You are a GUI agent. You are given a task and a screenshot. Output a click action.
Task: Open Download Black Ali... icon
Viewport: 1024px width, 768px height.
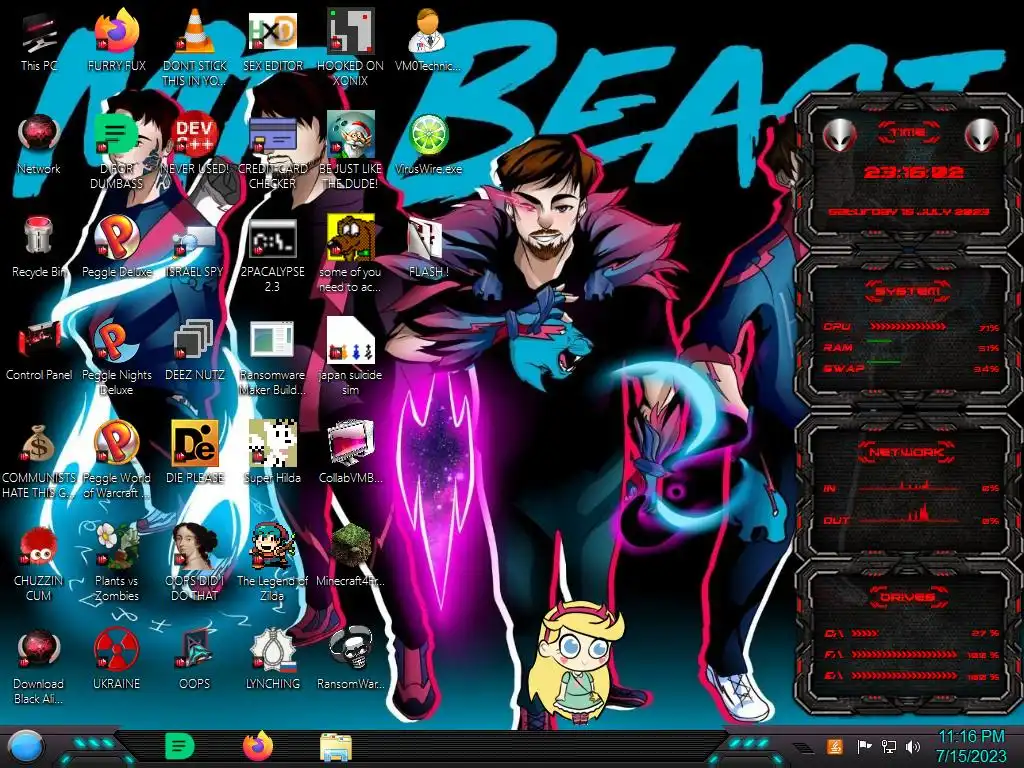(39, 665)
